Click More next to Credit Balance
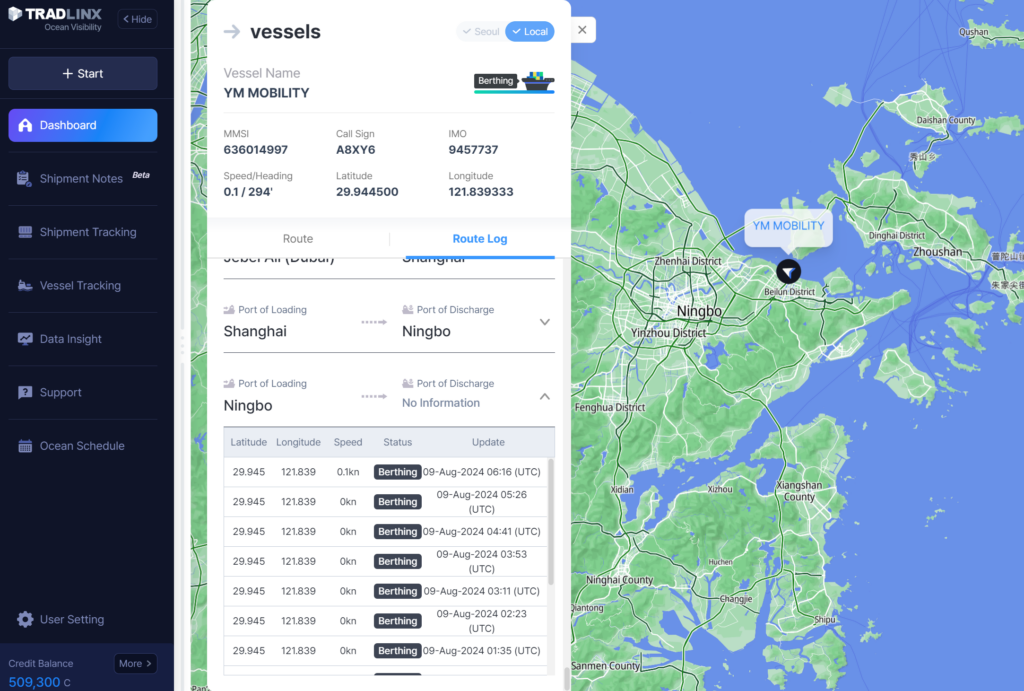The image size is (1024, 691). pos(135,664)
